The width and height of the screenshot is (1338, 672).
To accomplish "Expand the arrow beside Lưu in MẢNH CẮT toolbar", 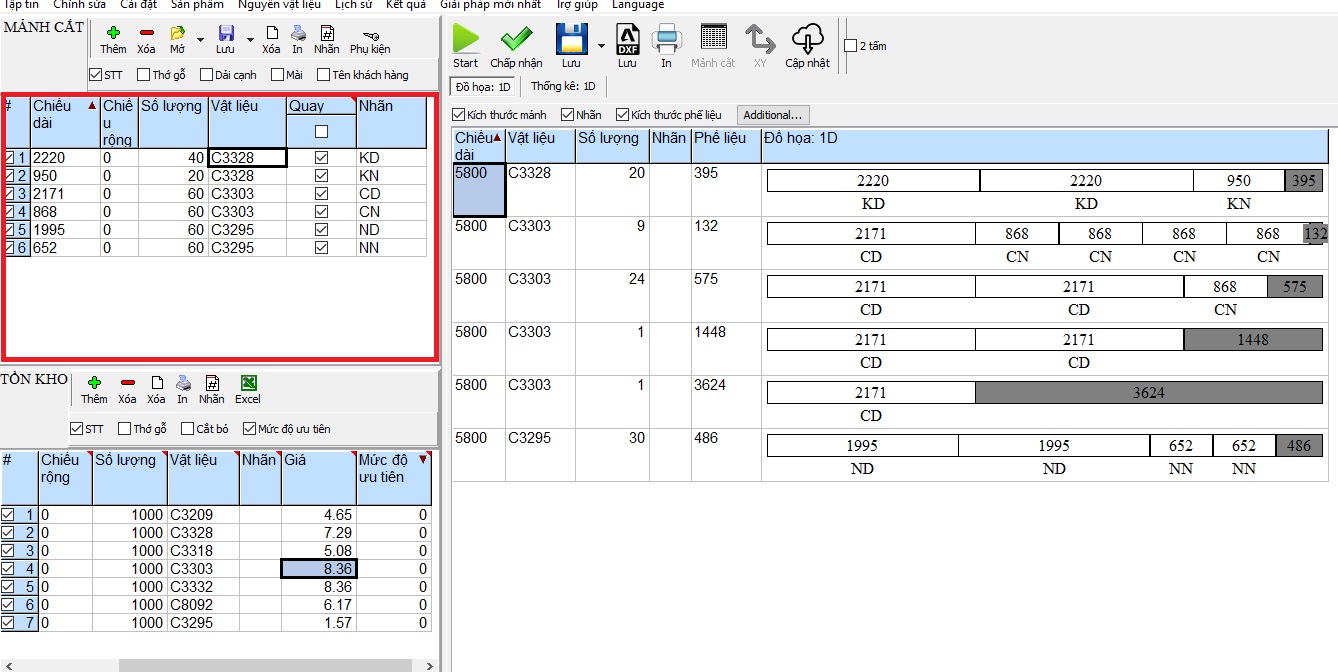I will click(249, 41).
